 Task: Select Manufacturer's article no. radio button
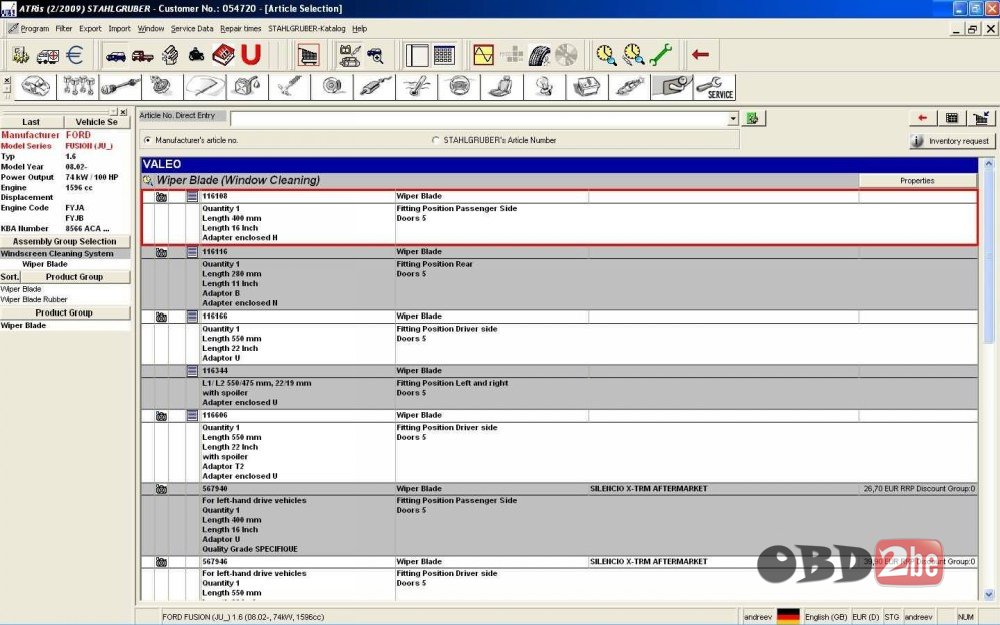(148, 140)
